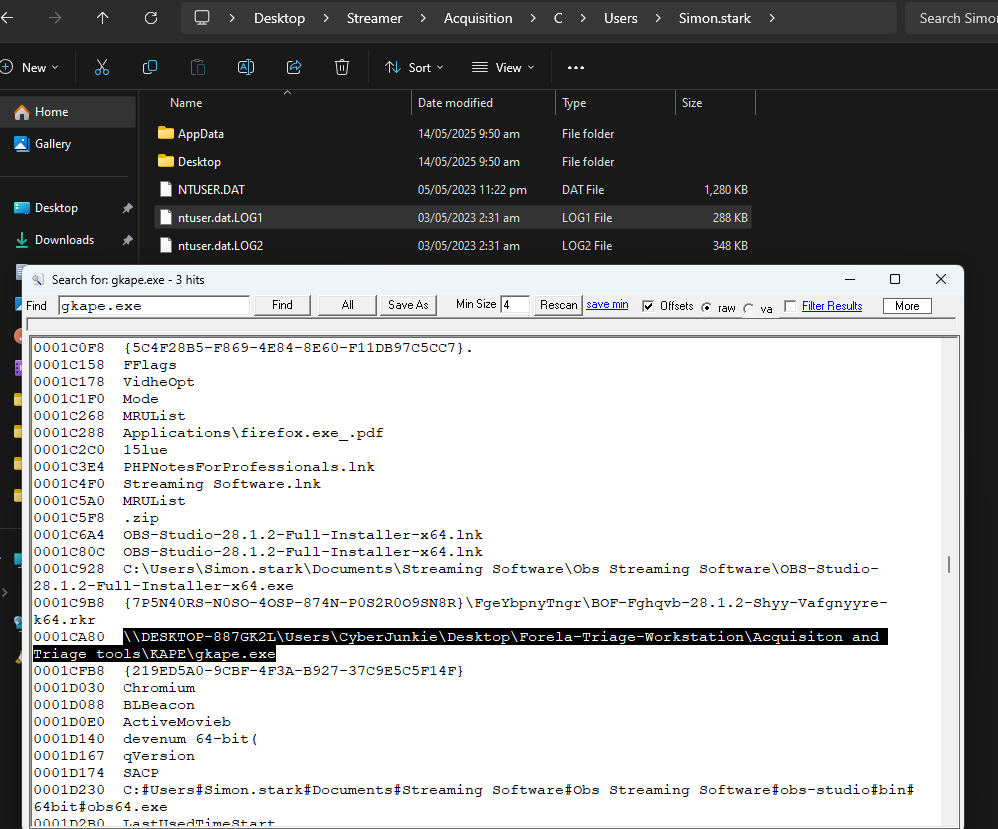The height and width of the screenshot is (829, 998).
Task: Click the Share icon
Action: point(294,67)
